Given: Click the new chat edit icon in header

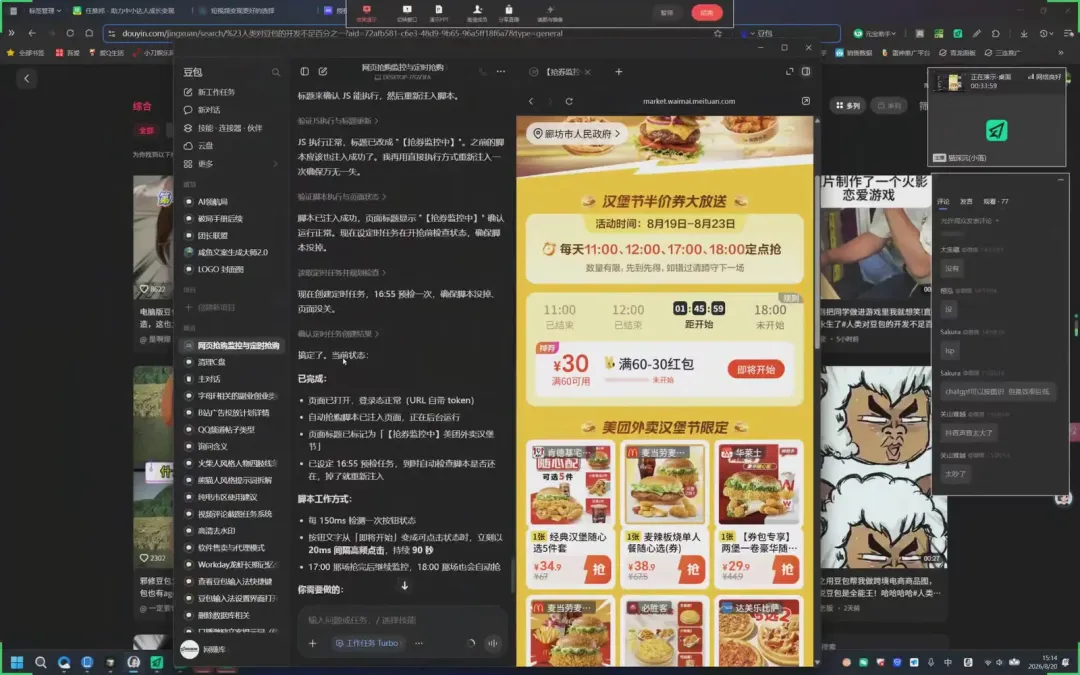Looking at the screenshot, I should point(323,72).
